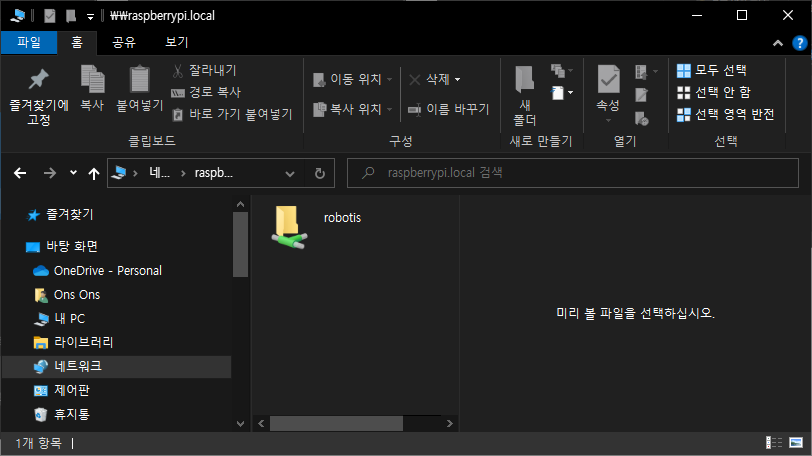Click the Cut scissors button
The image size is (812, 456).
(204, 71)
